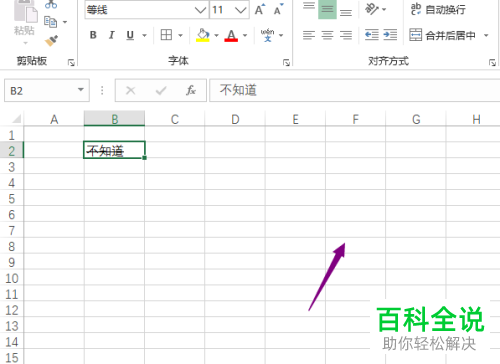Click the text orientation icon
This screenshot has height=364, width=500.
372,9
